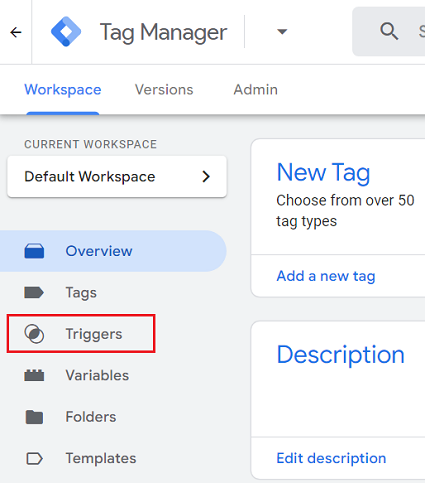Image resolution: width=425 pixels, height=483 pixels.
Task: Switch to the Versions tab
Action: tap(164, 90)
